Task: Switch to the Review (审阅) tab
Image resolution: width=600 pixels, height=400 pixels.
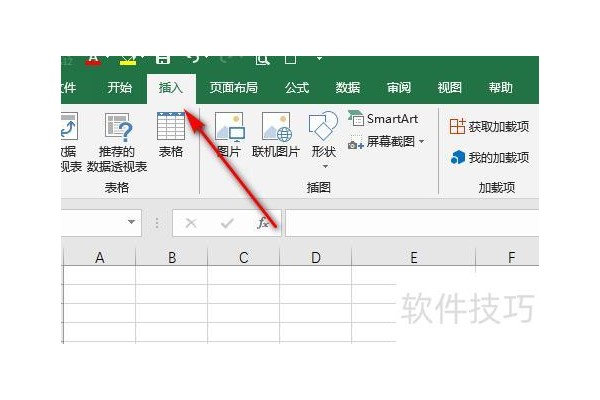Action: 399,88
